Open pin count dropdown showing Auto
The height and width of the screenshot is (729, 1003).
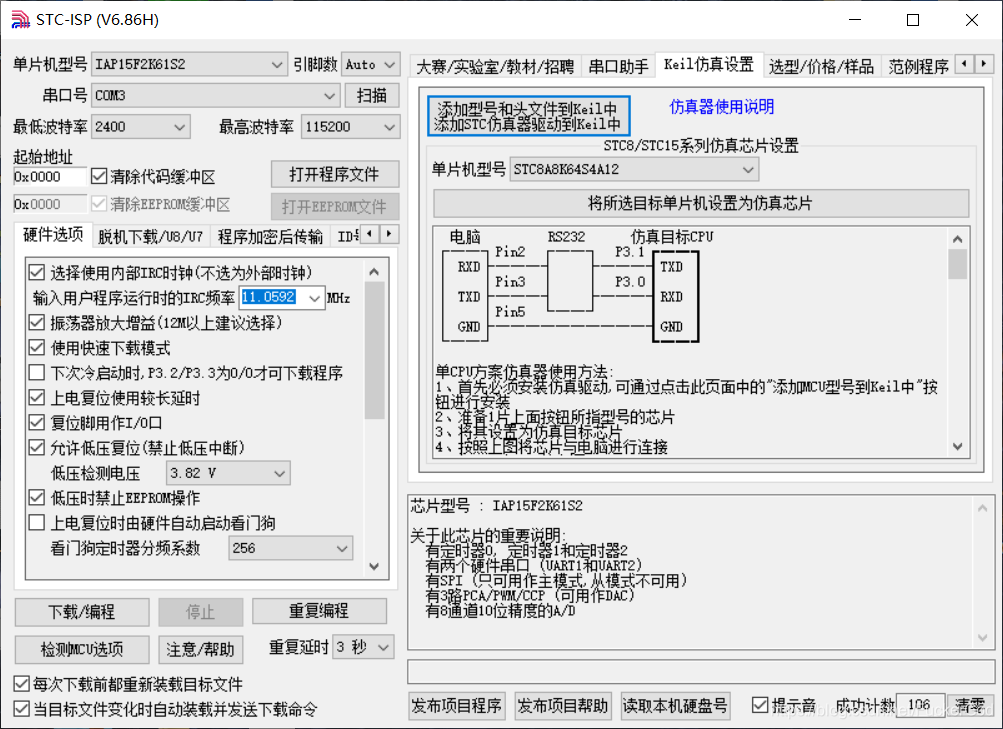pos(371,64)
